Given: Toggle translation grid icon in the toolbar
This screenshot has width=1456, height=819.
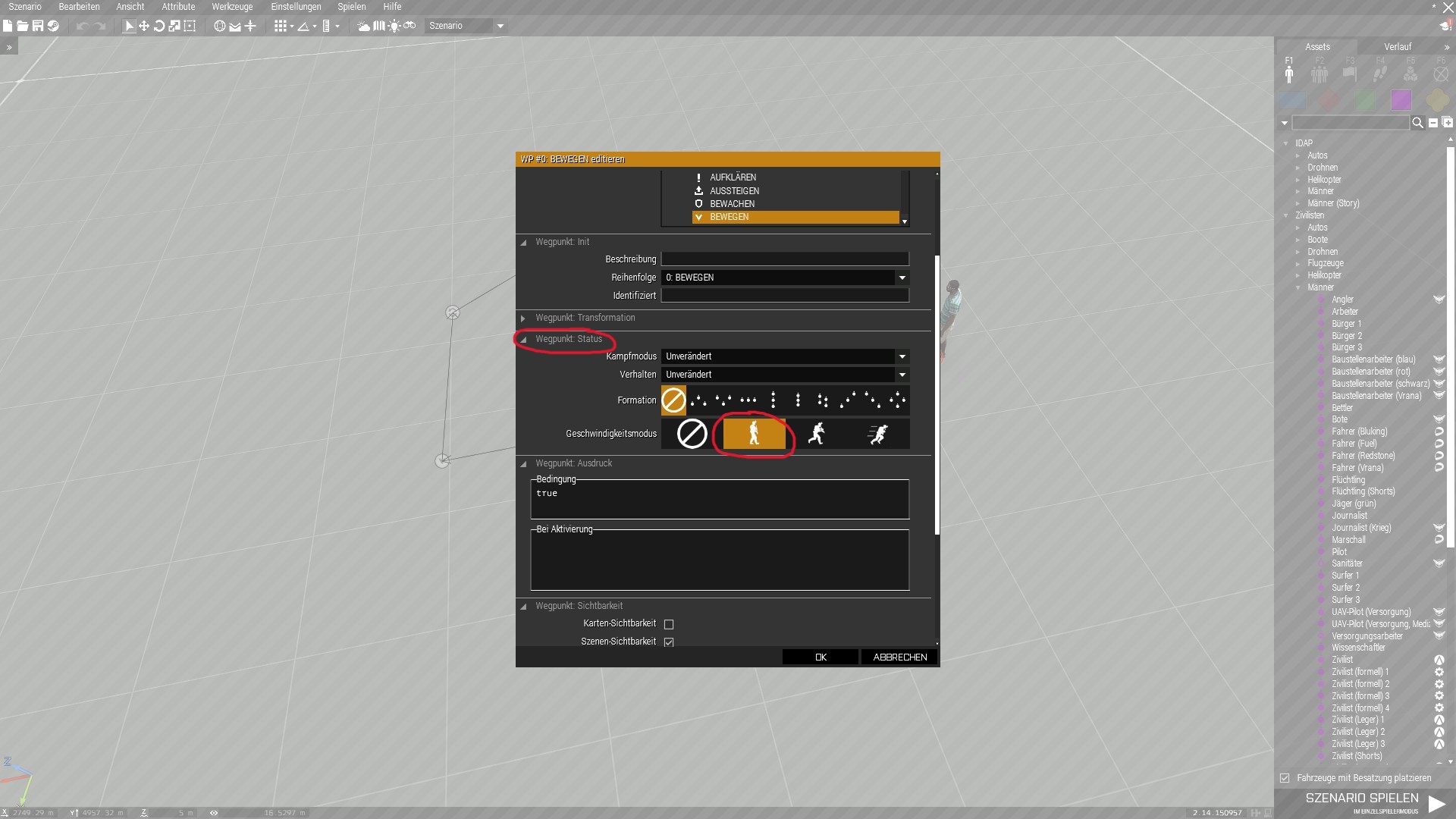Looking at the screenshot, I should point(281,26).
